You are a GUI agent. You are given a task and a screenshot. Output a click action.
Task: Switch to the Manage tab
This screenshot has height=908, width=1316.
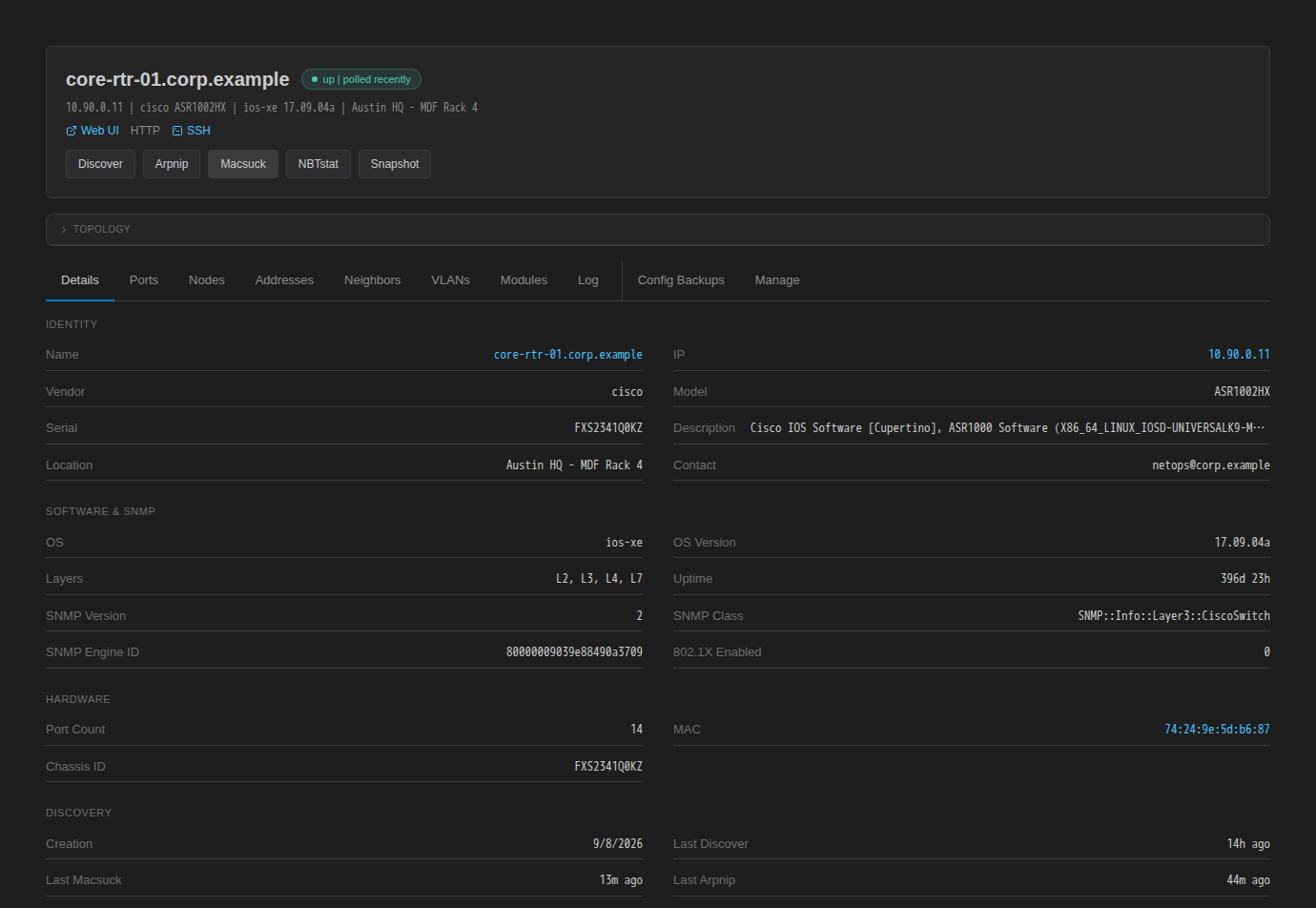click(777, 280)
